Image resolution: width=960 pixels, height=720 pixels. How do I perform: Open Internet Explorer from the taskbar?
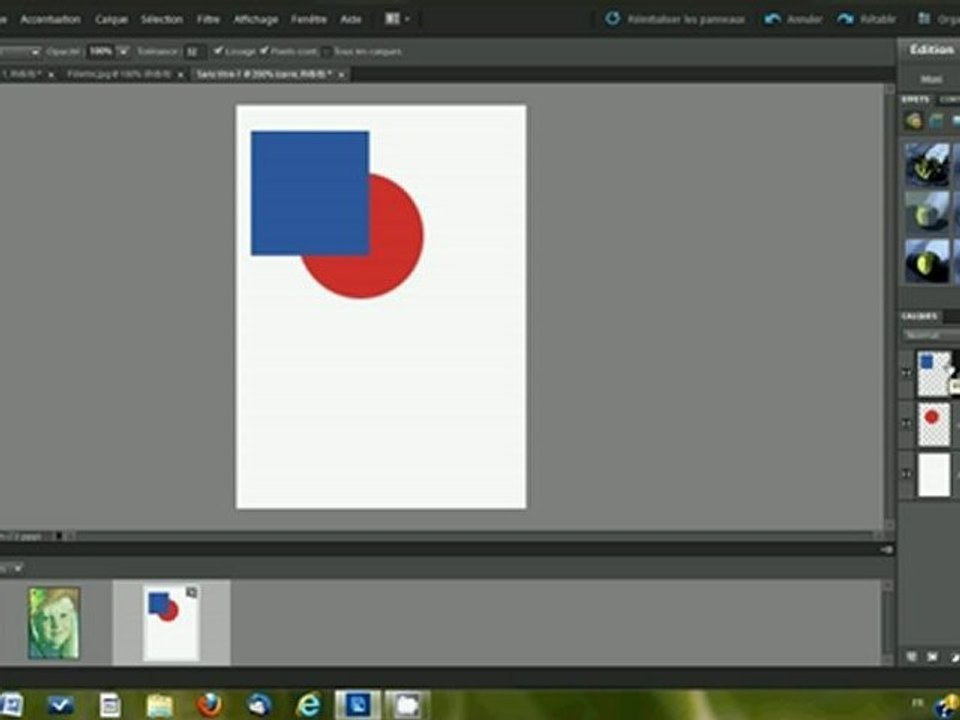coord(308,705)
